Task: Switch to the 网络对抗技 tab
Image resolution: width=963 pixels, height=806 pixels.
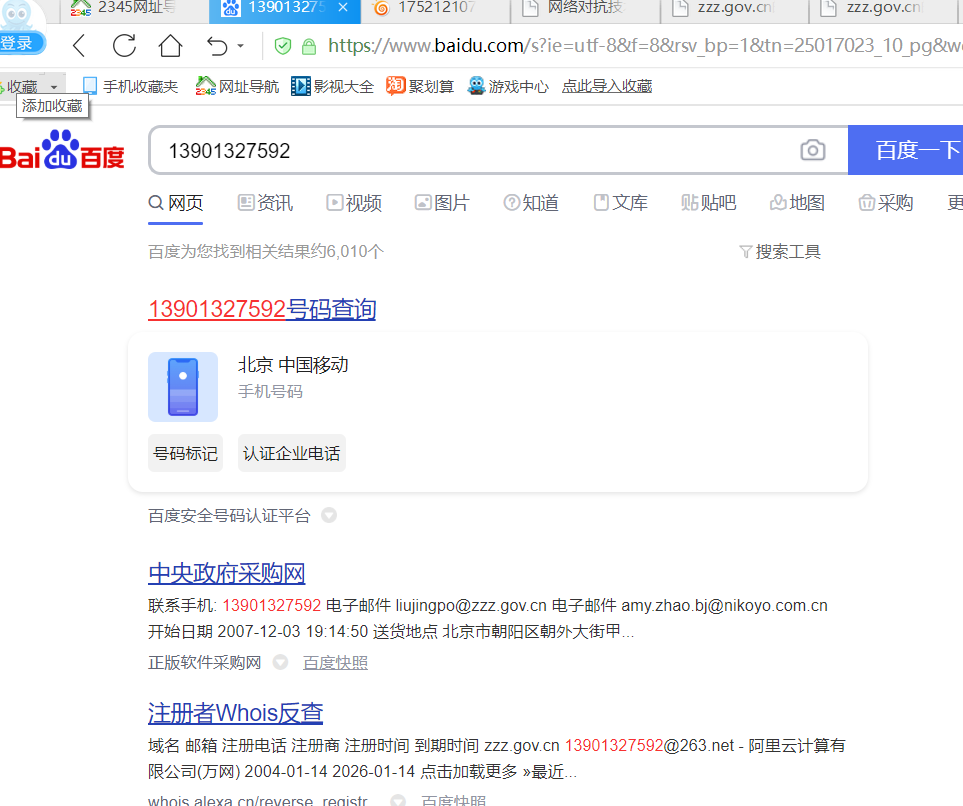Action: coord(585,8)
